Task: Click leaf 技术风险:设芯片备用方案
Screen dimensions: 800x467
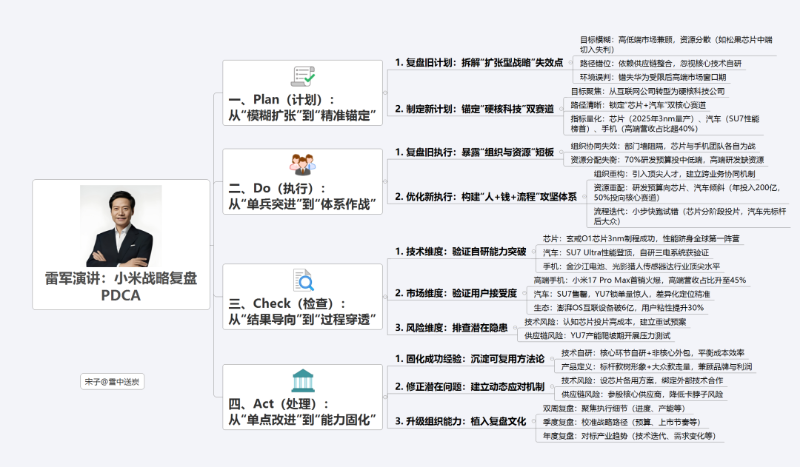Action: tap(642, 380)
